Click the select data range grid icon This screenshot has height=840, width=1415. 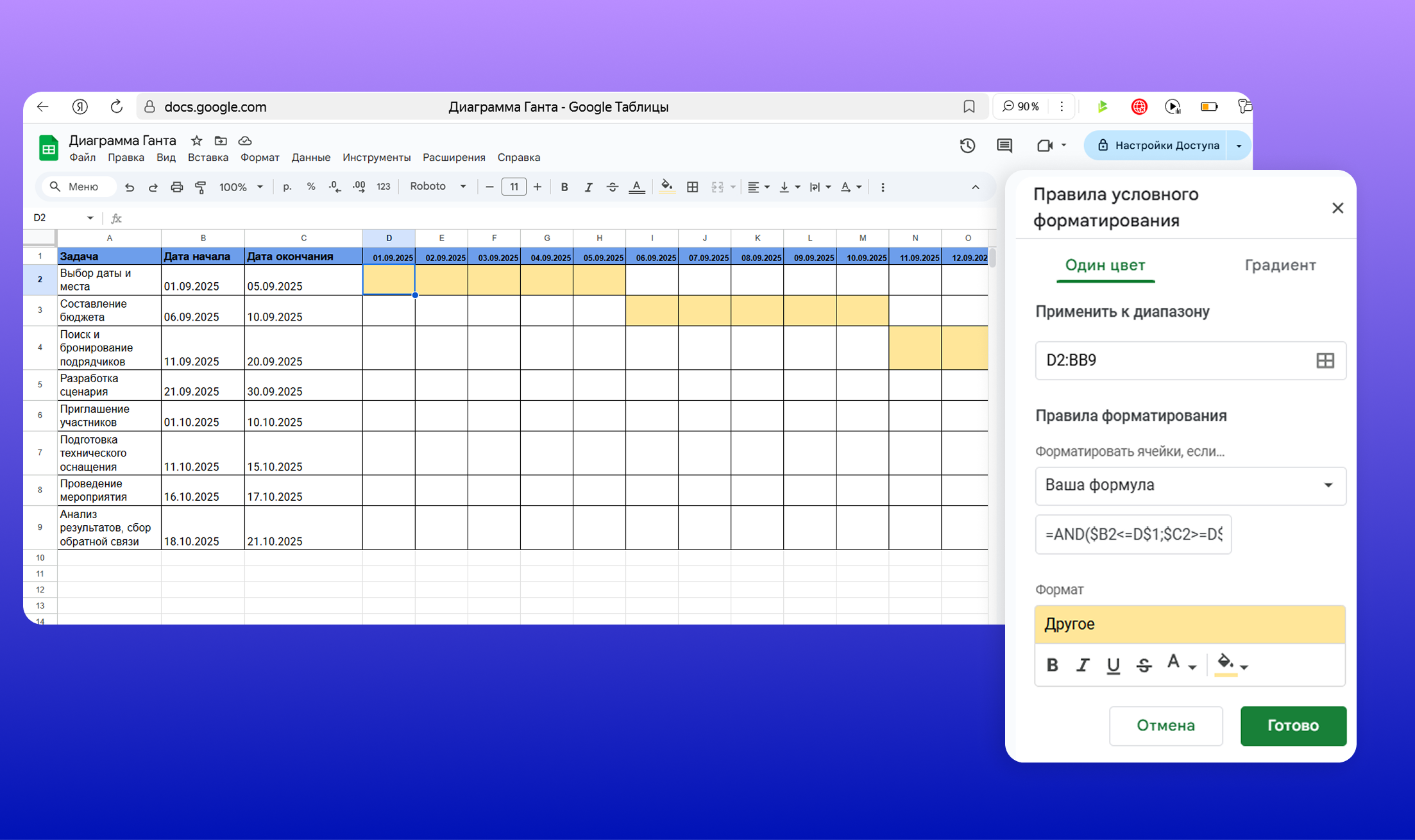[1325, 360]
